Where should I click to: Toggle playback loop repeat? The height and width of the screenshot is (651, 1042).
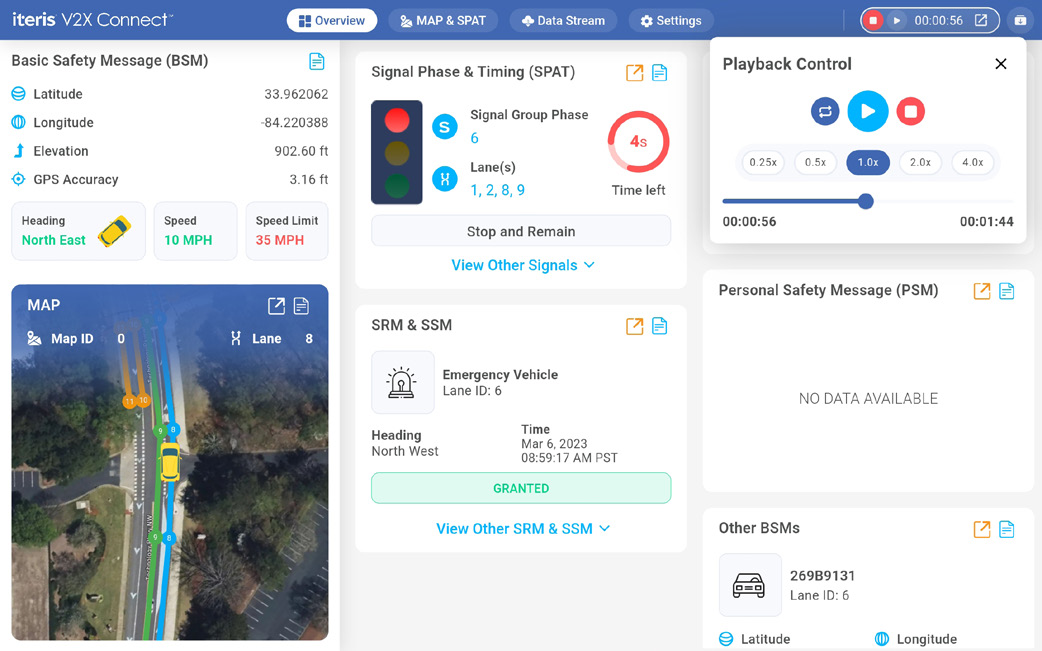tap(825, 111)
